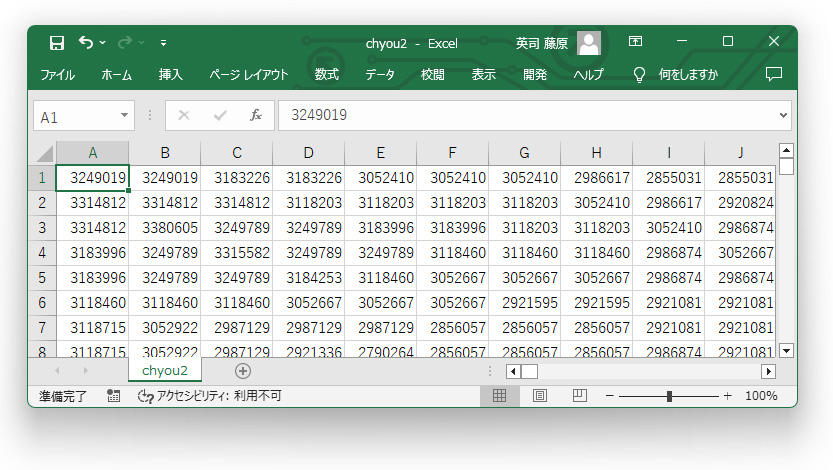Open the ホーム ribbon tab
833x470 pixels.
click(116, 74)
